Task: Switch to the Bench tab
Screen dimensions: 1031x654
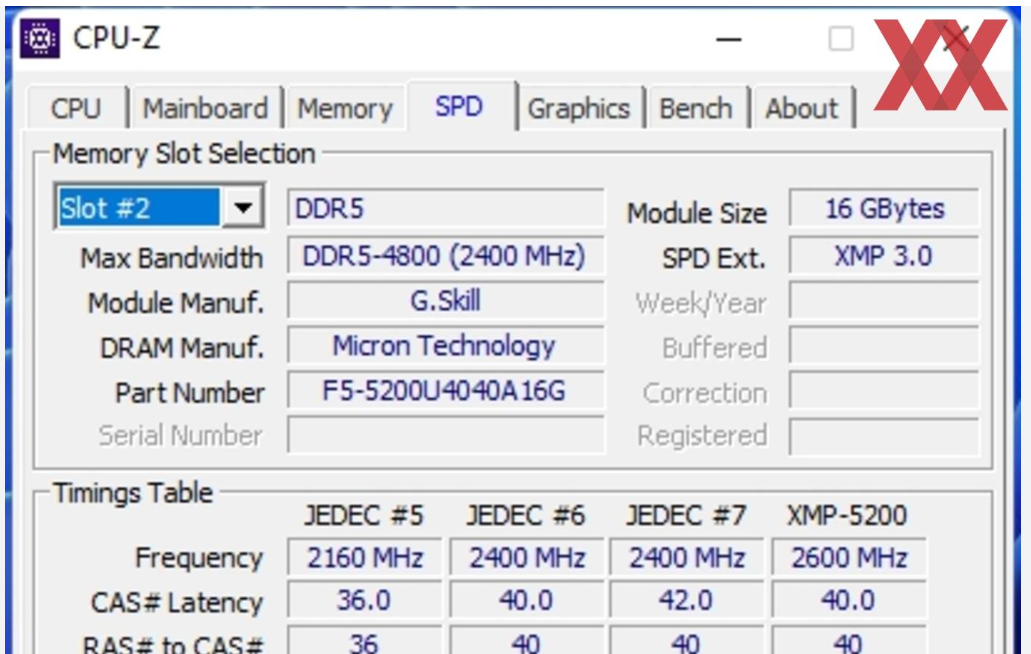Action: click(696, 108)
